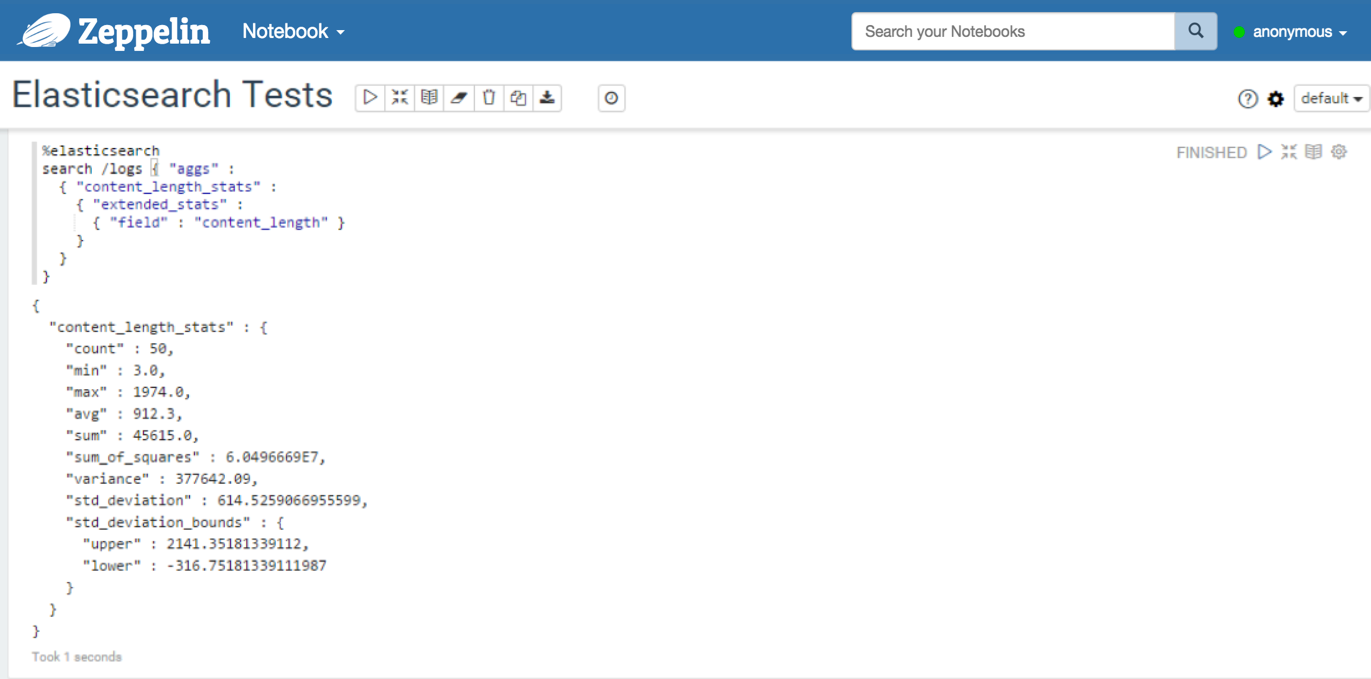The width and height of the screenshot is (1371, 679).
Task: Open keyboard shortcuts help icon
Action: click(x=1247, y=99)
